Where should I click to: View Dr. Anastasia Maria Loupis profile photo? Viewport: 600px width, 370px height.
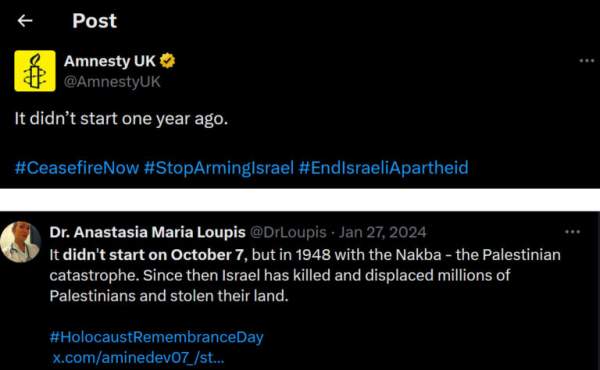pos(21,242)
